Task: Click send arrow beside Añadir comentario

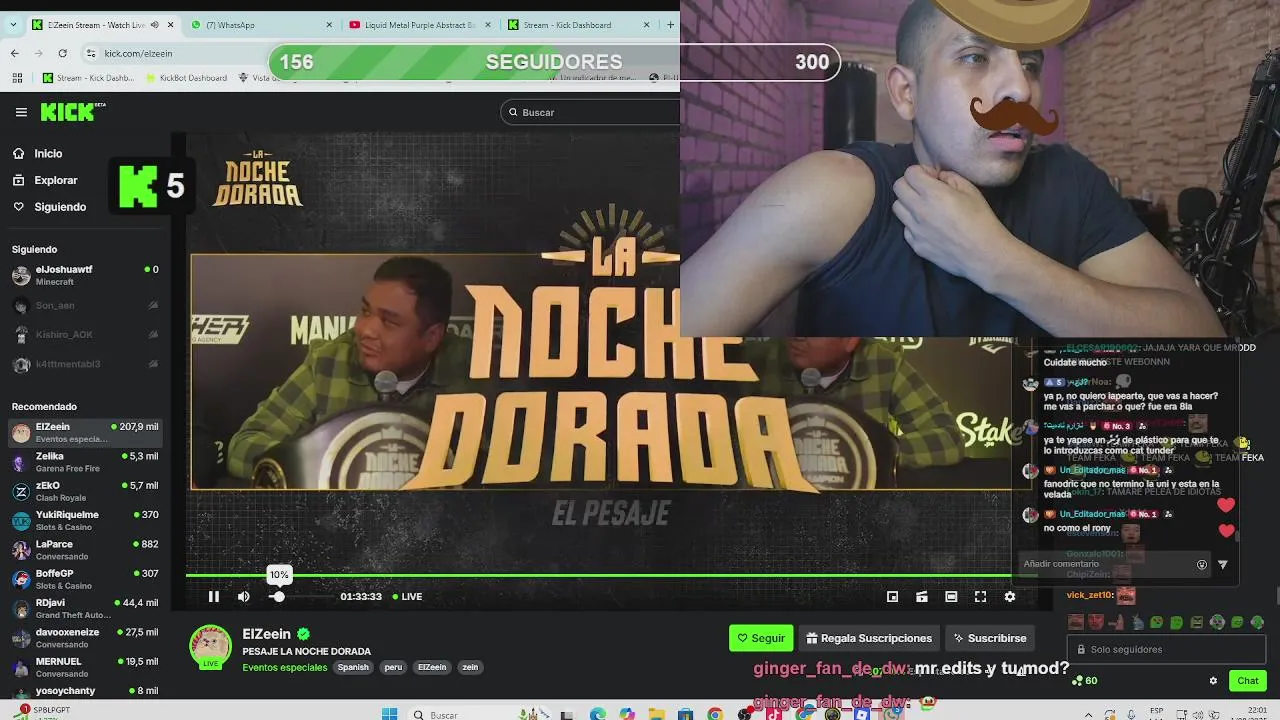Action: click(x=1222, y=564)
